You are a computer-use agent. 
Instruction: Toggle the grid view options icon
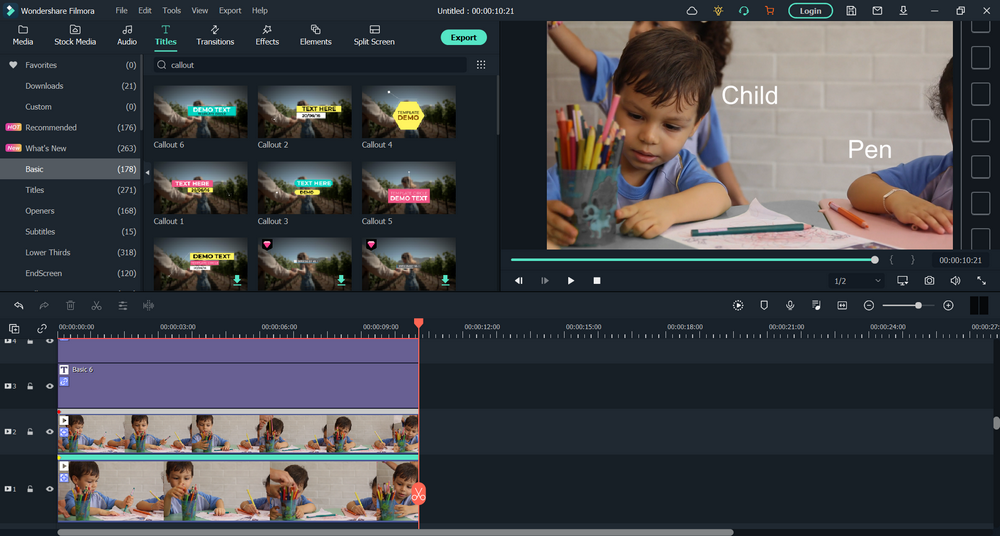pos(481,64)
